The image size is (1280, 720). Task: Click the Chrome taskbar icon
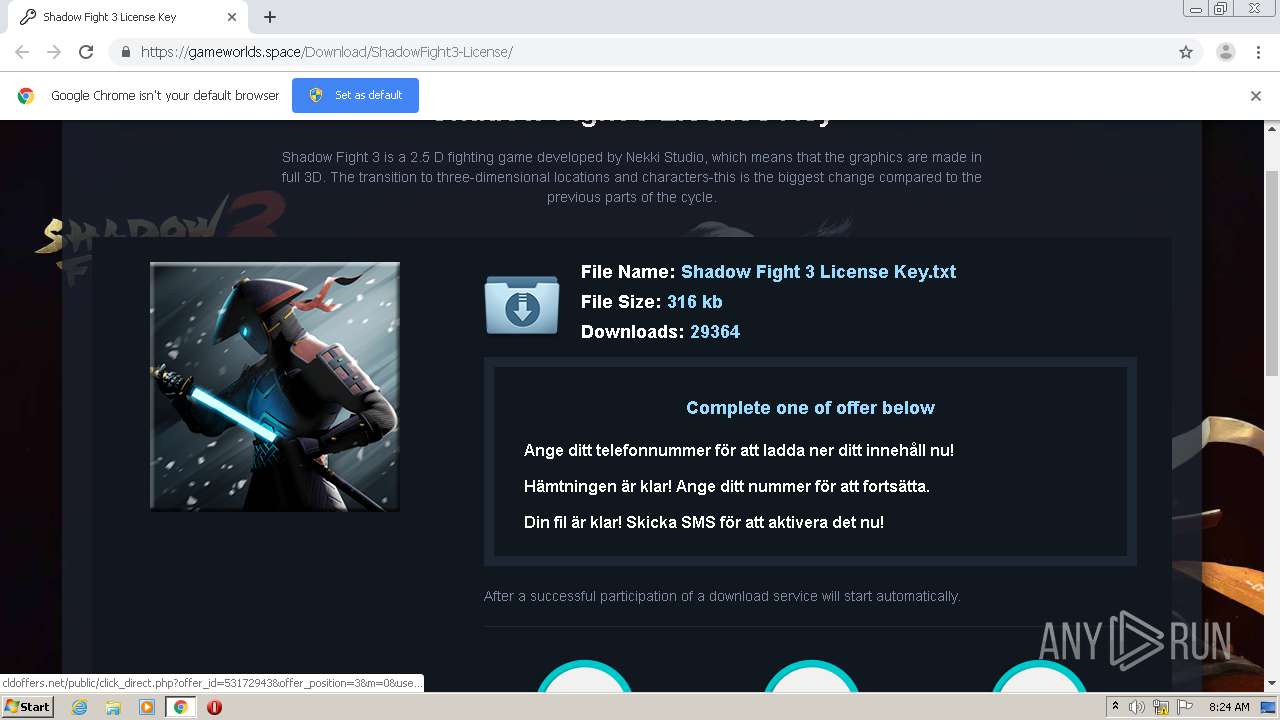tap(181, 707)
